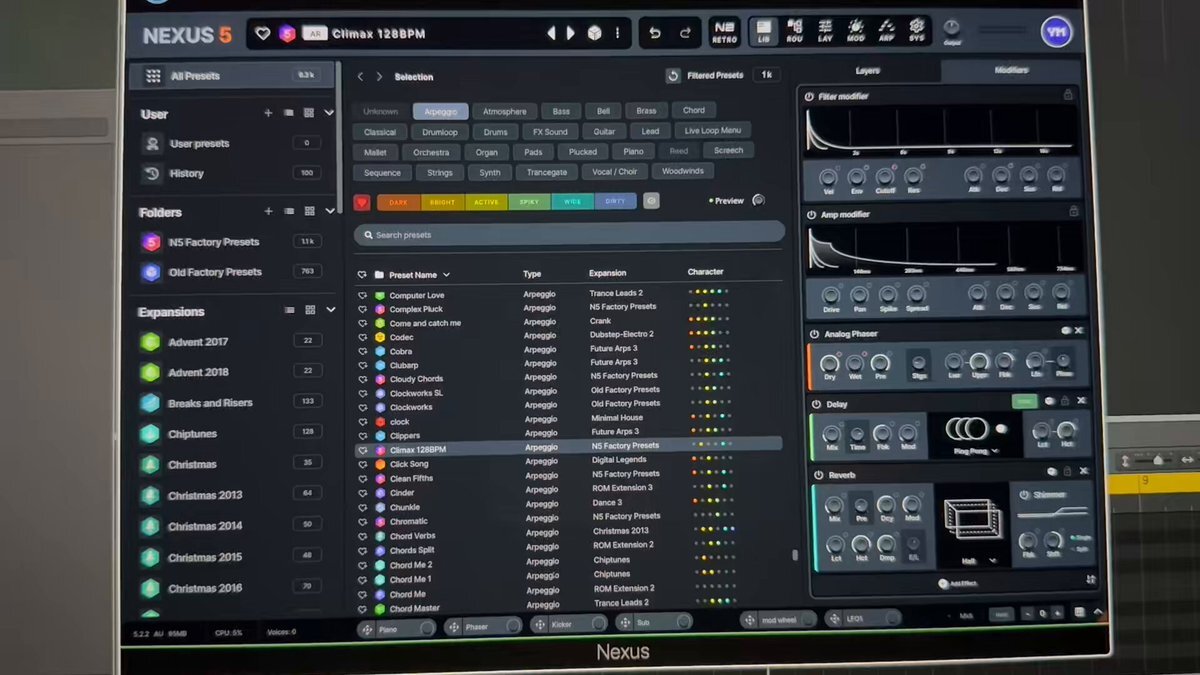This screenshot has height=675, width=1200.
Task: Select the Click Song preset row
Action: coord(569,464)
